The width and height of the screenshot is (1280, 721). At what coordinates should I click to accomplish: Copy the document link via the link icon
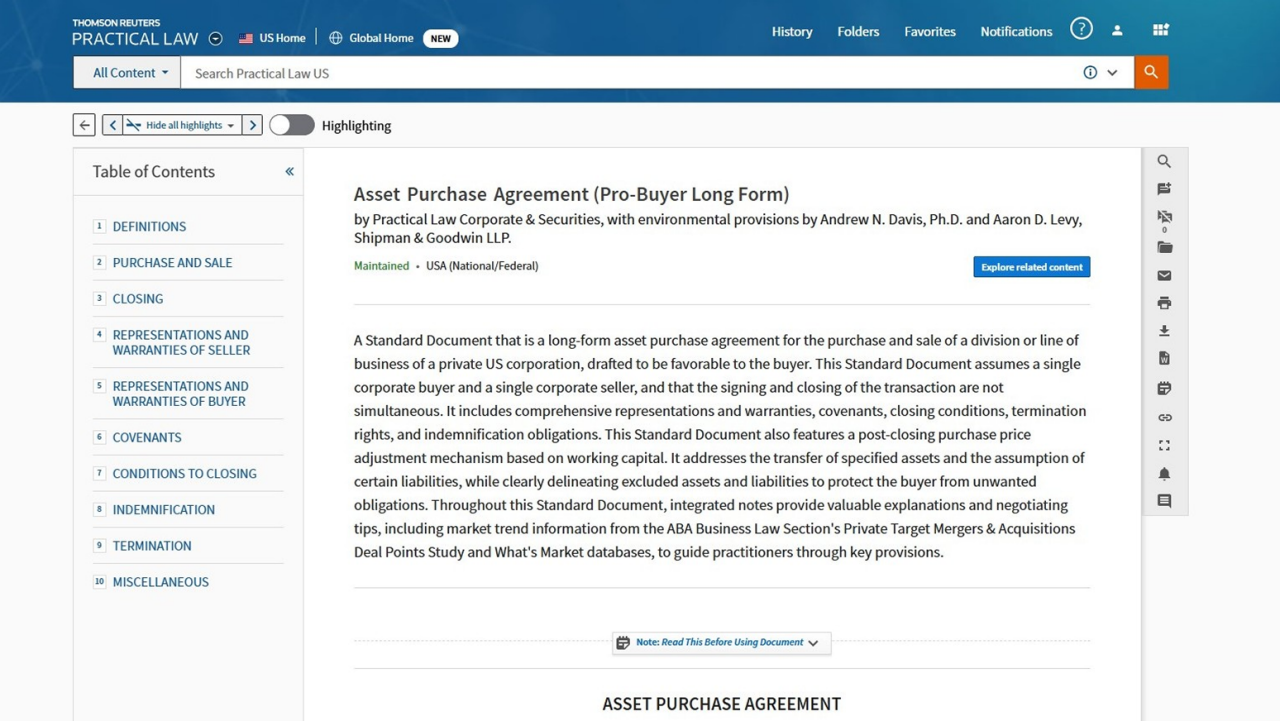[x=1164, y=417]
